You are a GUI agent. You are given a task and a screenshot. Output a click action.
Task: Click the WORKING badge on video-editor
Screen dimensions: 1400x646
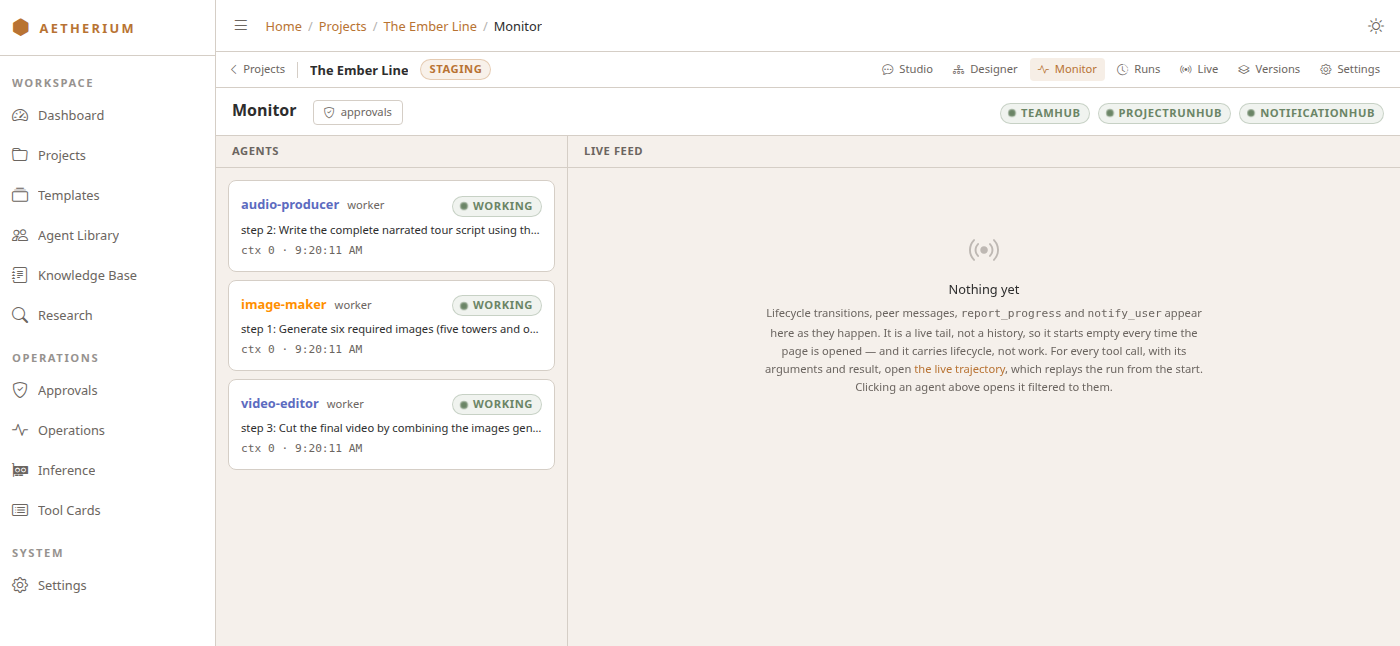497,404
